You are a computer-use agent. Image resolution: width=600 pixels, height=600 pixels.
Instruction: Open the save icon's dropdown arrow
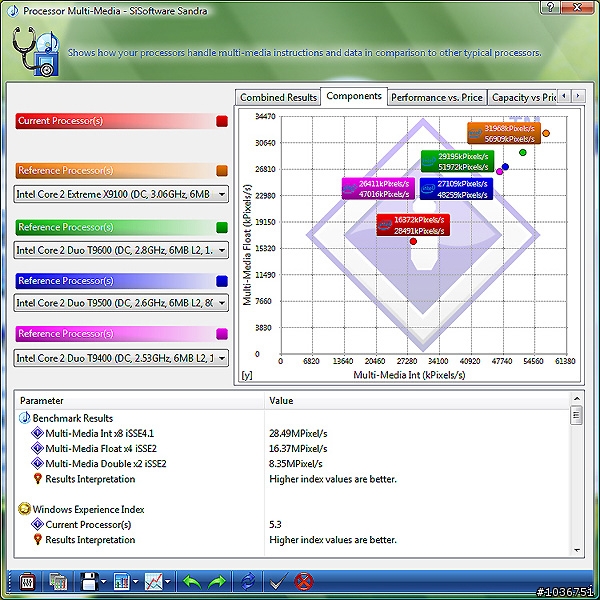(104, 582)
